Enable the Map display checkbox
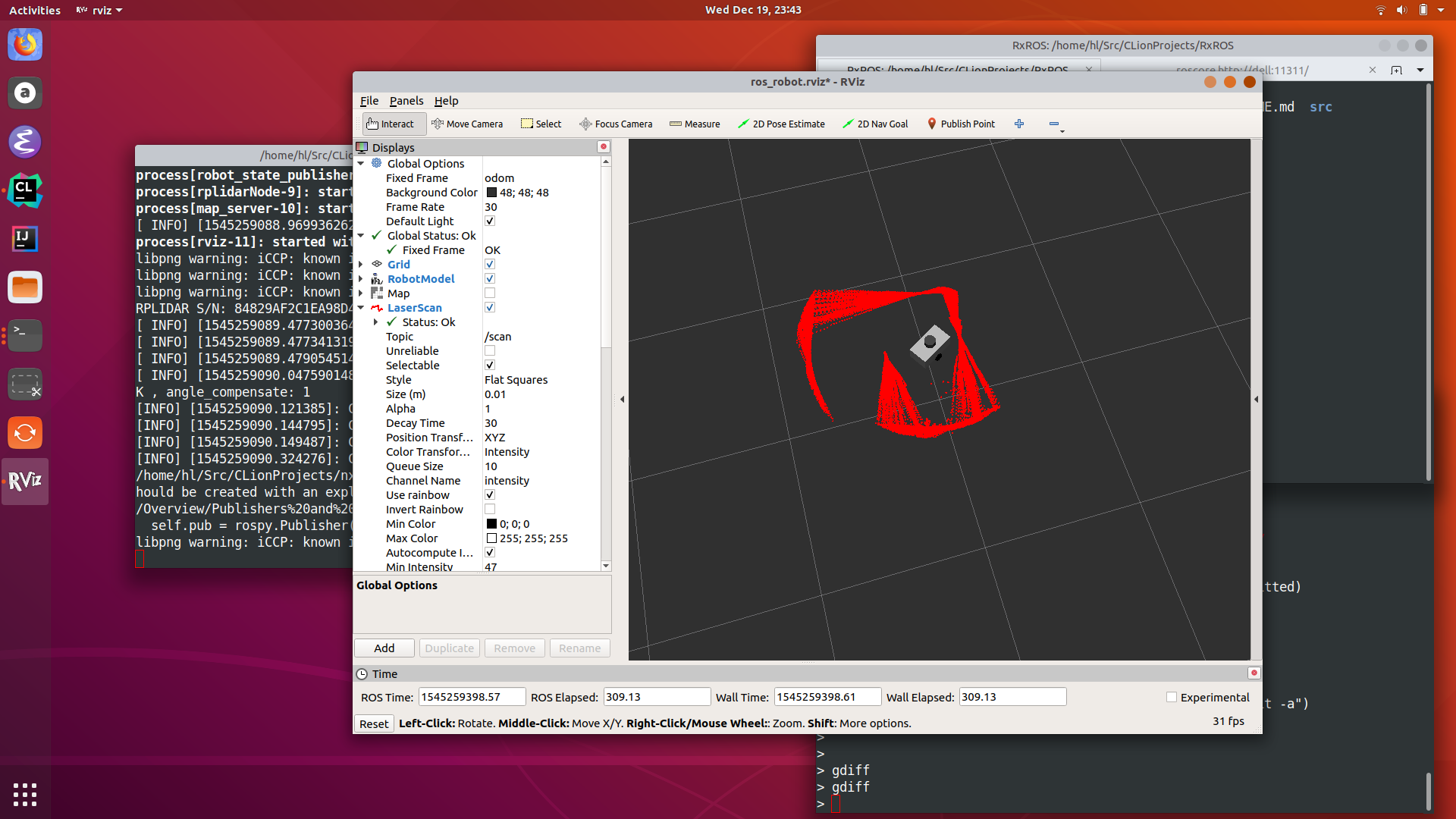The image size is (1456, 819). pos(490,293)
